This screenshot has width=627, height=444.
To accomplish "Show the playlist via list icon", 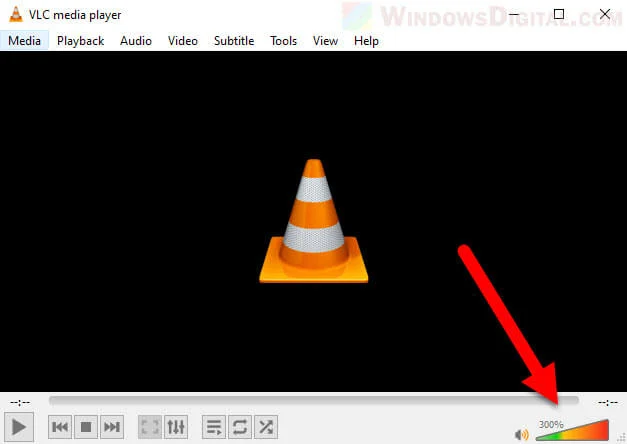I will [214, 427].
